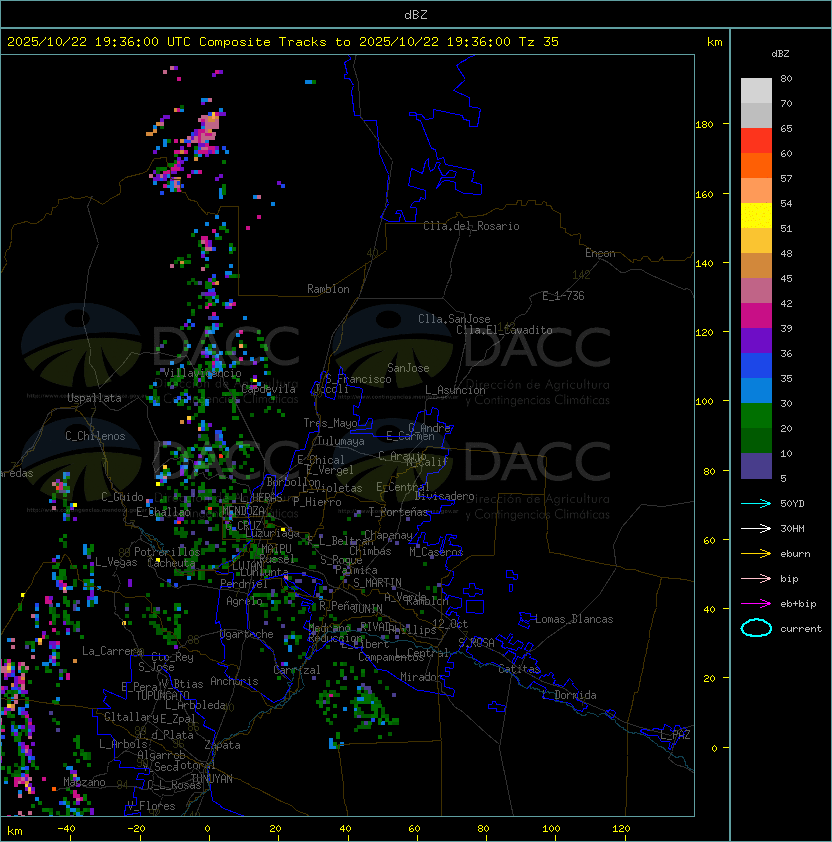Screen dimensions: 832x842
Task: Click the V_Flores map label
Action: [151, 806]
